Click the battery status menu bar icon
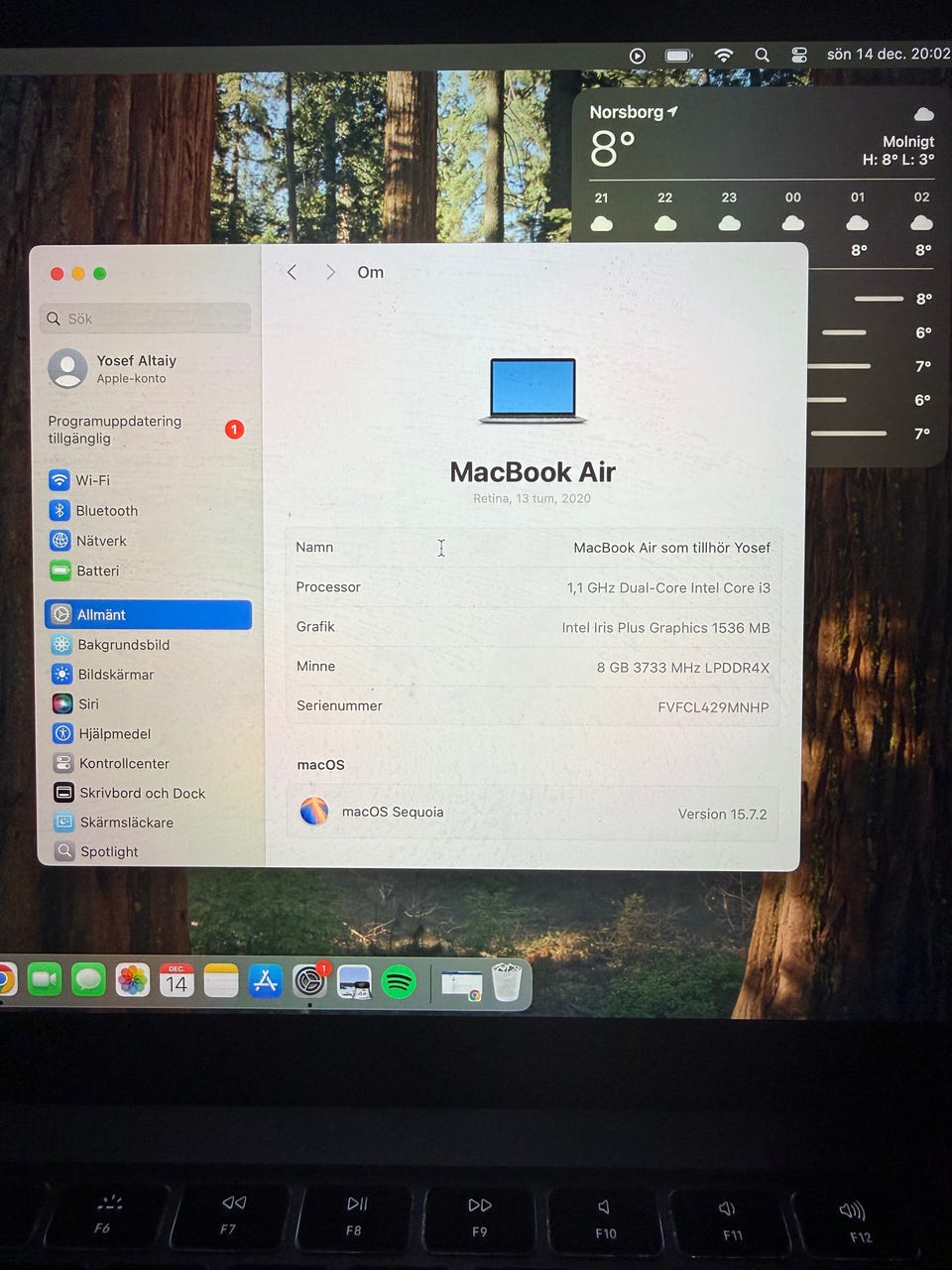 pos(679,56)
